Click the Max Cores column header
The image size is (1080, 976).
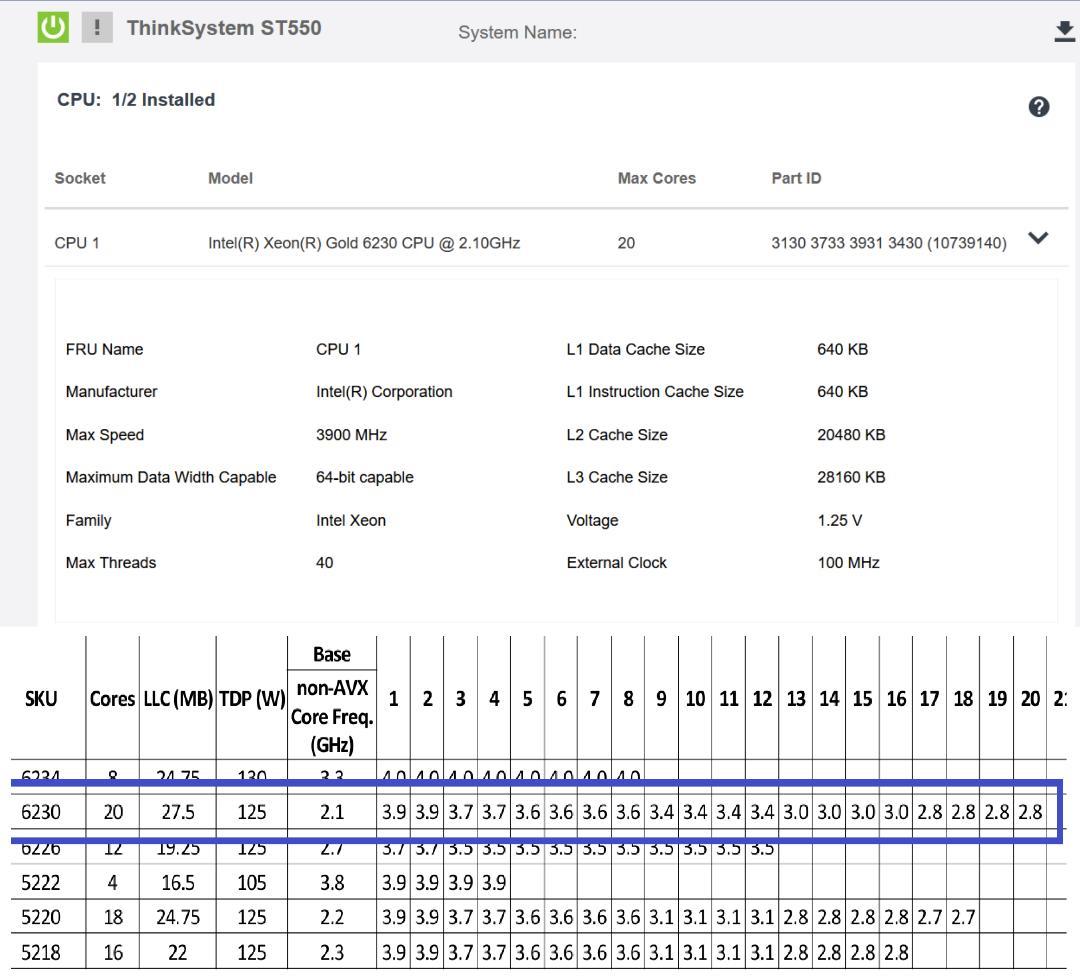coord(656,178)
